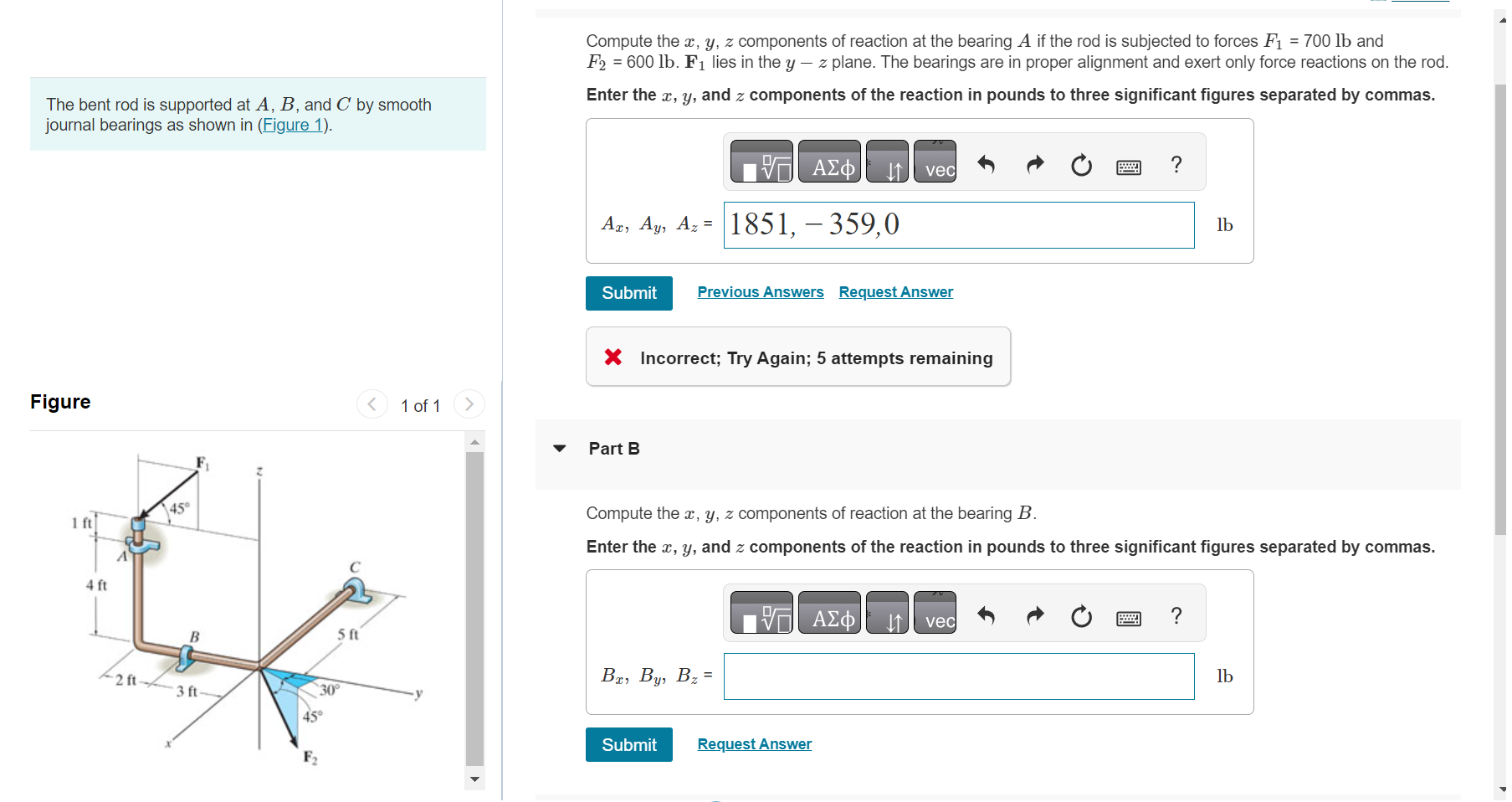Open the keyboard shortcuts icon
The height and width of the screenshot is (802, 1512).
point(1129,166)
